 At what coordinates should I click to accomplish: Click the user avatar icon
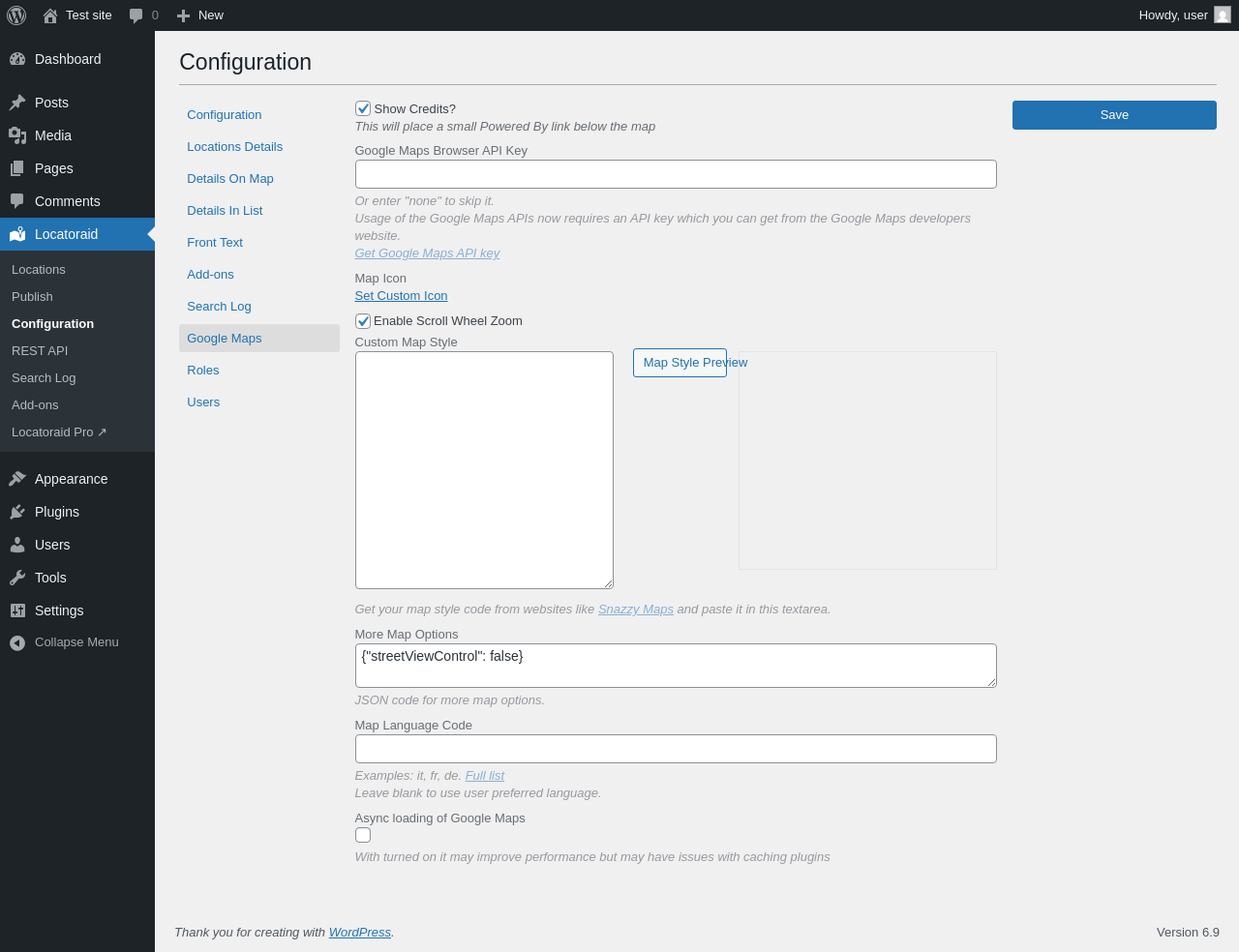click(x=1223, y=15)
